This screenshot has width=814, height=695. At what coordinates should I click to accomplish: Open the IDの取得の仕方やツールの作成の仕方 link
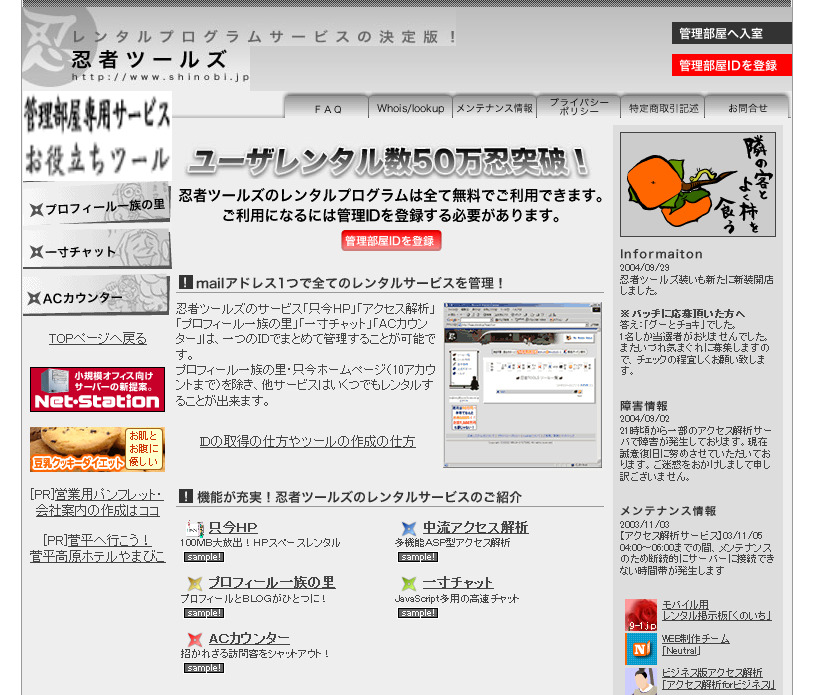click(307, 441)
